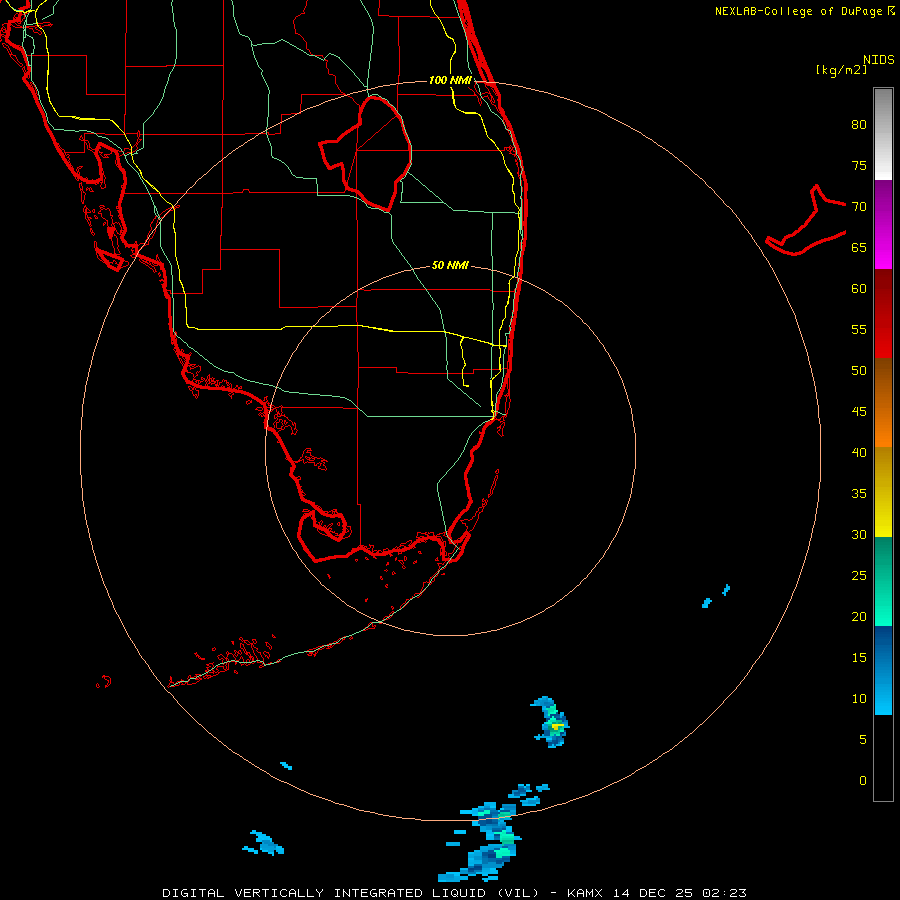This screenshot has height=900, width=900.
Task: Click the 55 value on the color scale
Action: point(859,329)
